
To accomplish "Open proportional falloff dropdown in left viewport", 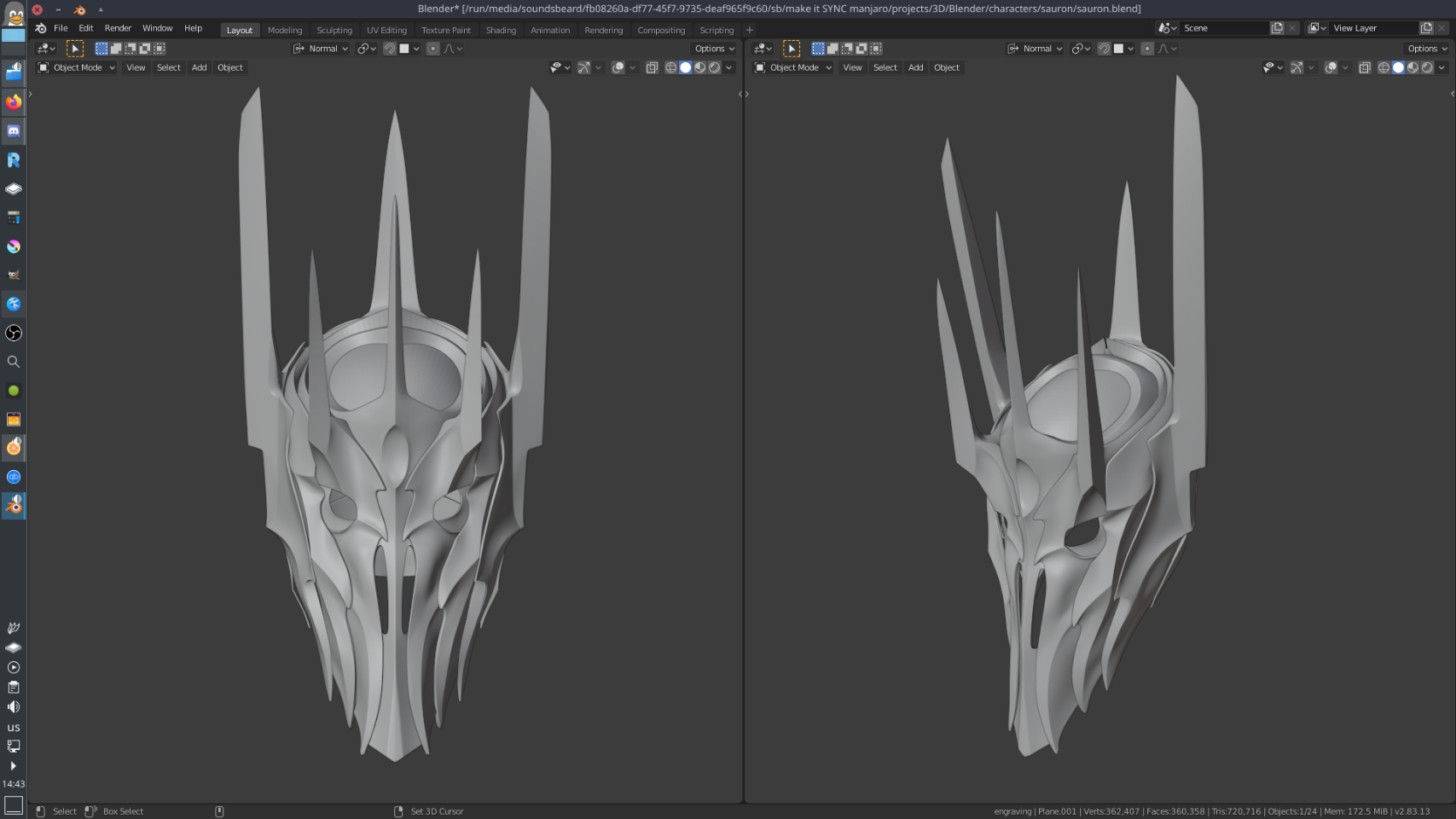I will [x=453, y=49].
